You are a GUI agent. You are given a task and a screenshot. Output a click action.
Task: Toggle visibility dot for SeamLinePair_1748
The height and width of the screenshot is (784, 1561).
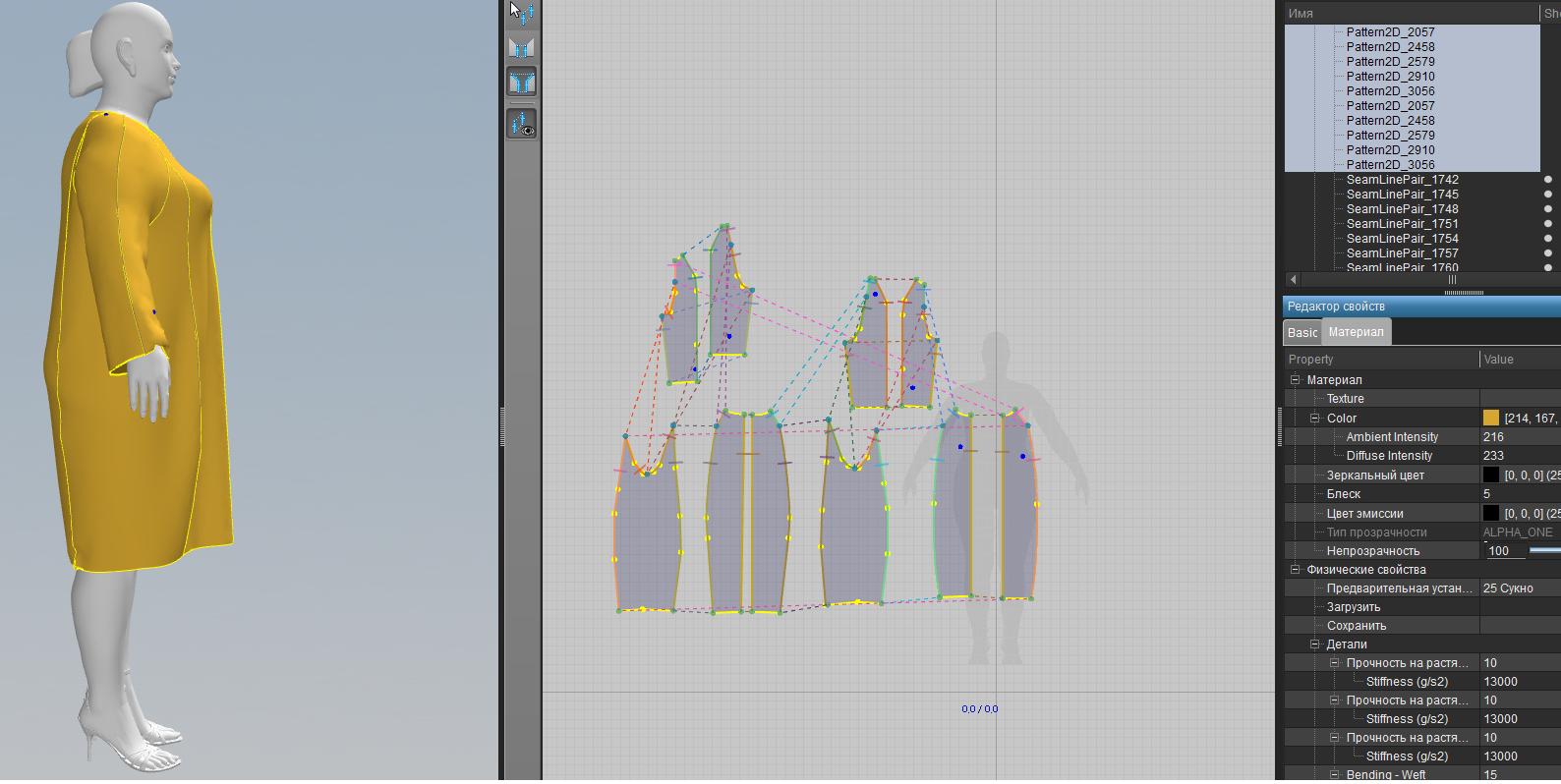click(1548, 209)
